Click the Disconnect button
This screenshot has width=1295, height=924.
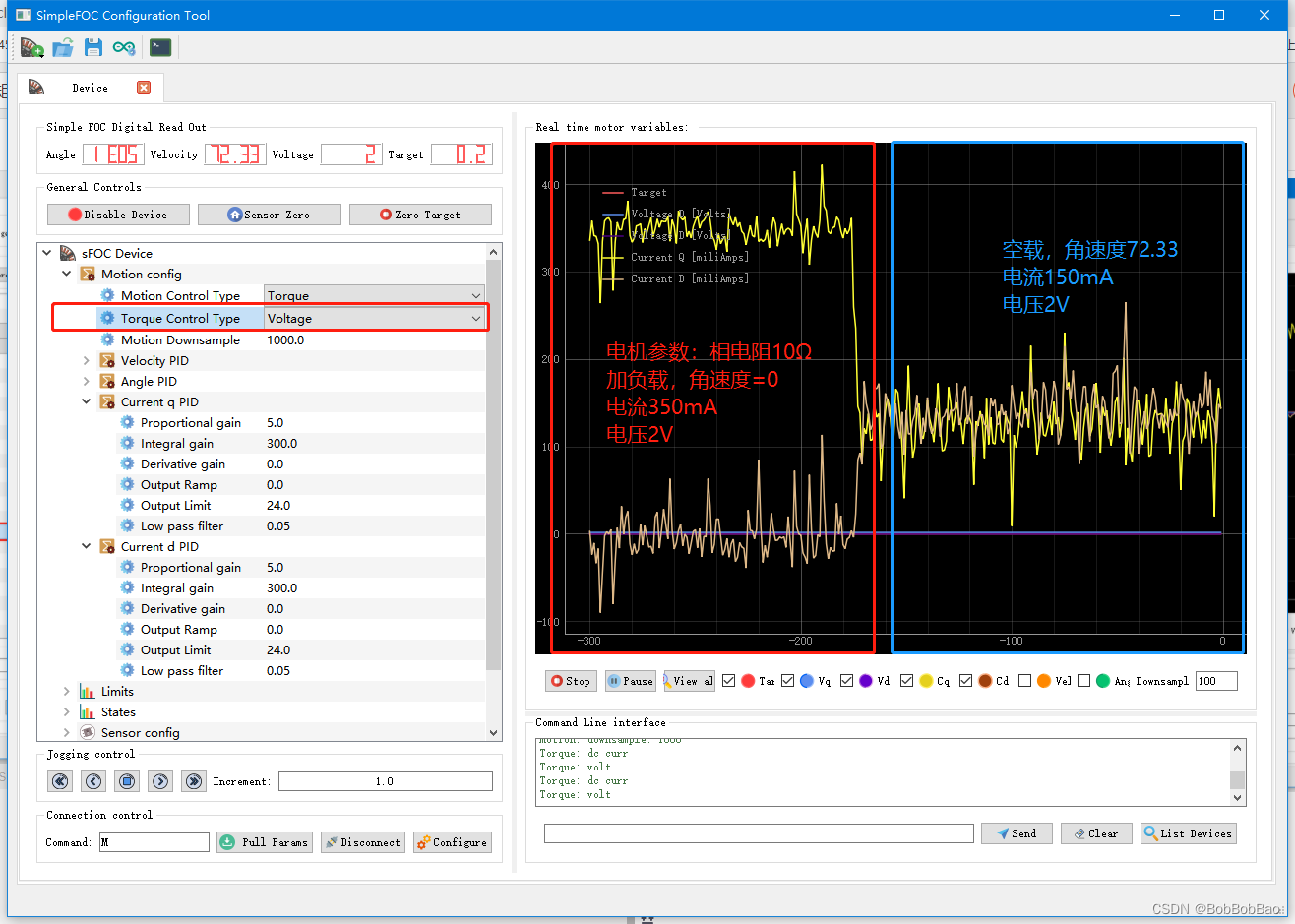pyautogui.click(x=363, y=842)
